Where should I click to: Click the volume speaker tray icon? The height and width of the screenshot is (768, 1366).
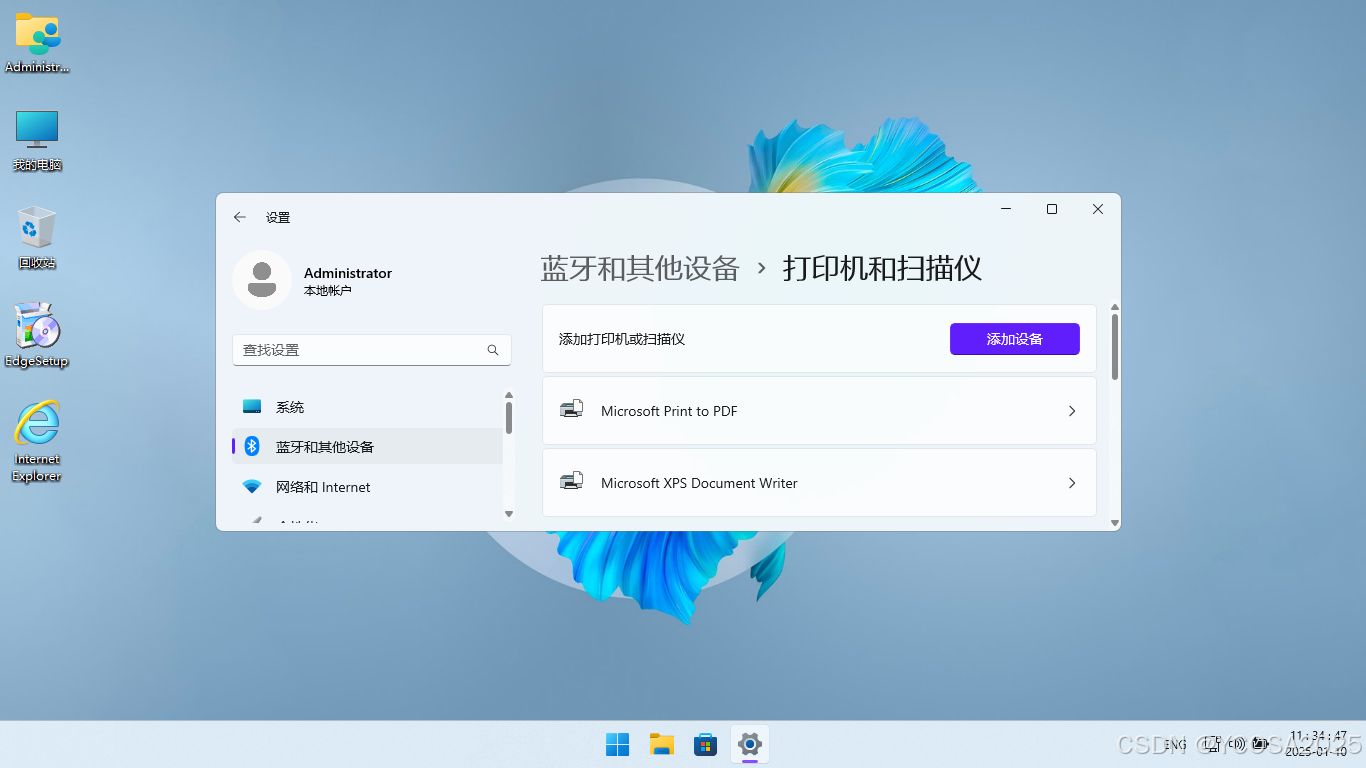tap(1237, 744)
